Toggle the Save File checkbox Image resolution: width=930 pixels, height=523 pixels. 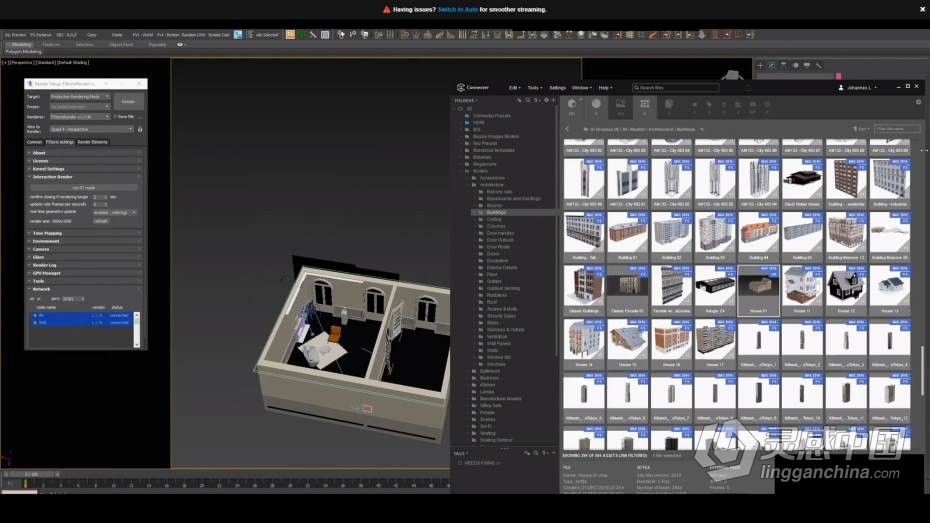pos(116,117)
